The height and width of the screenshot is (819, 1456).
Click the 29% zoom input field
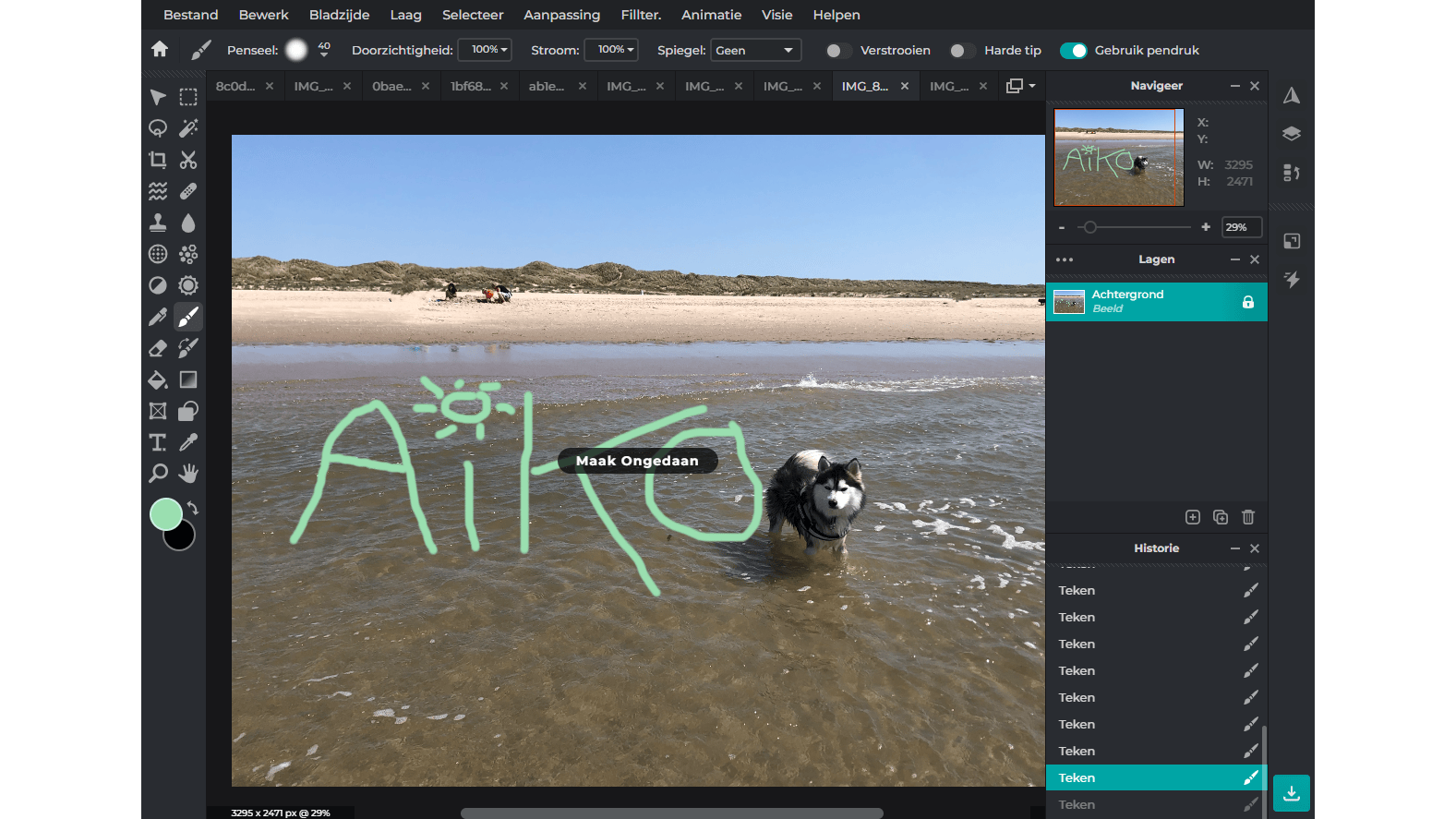[x=1241, y=227]
